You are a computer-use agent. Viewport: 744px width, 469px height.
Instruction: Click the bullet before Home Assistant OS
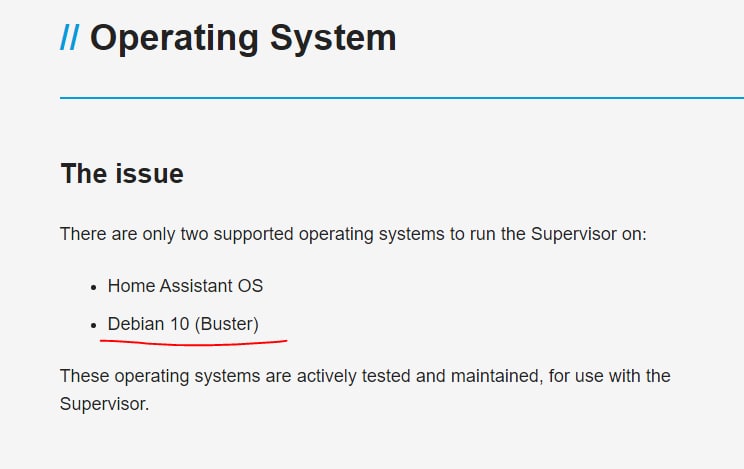tap(94, 287)
